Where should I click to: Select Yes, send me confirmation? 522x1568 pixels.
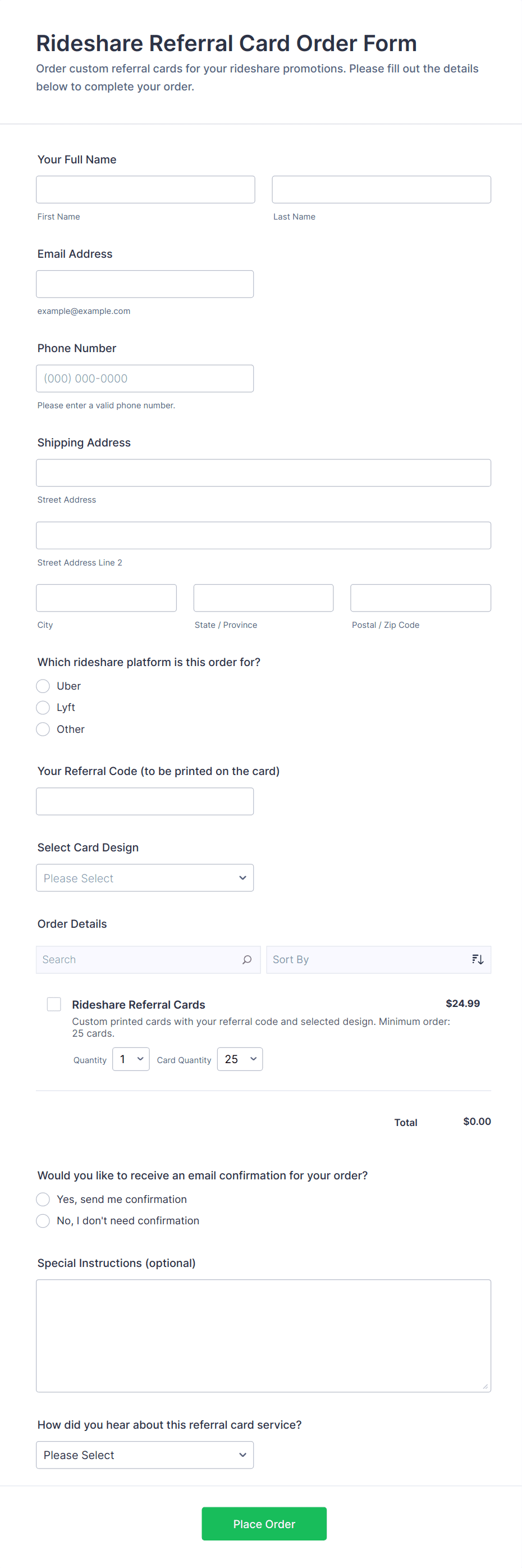pos(43,1199)
